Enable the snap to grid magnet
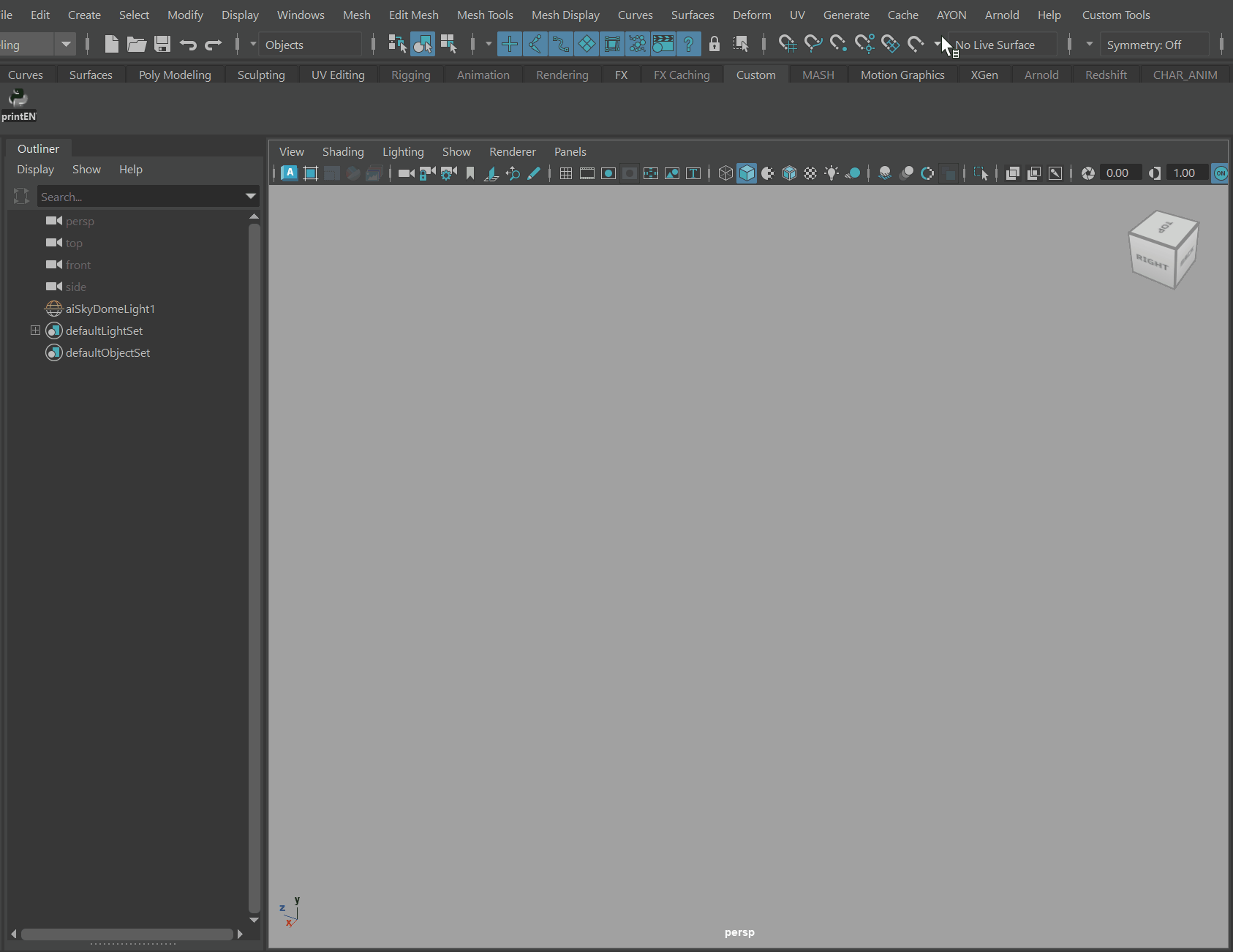 (788, 45)
